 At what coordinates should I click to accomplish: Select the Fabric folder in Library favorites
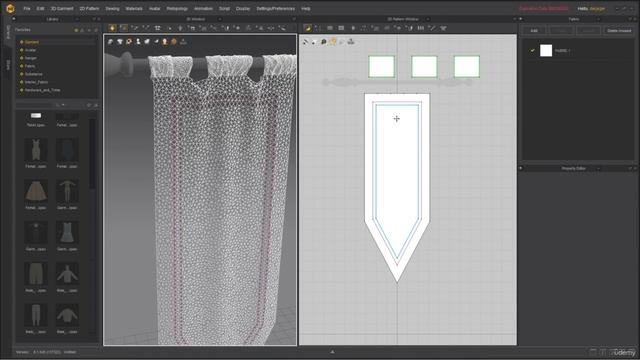[x=30, y=66]
